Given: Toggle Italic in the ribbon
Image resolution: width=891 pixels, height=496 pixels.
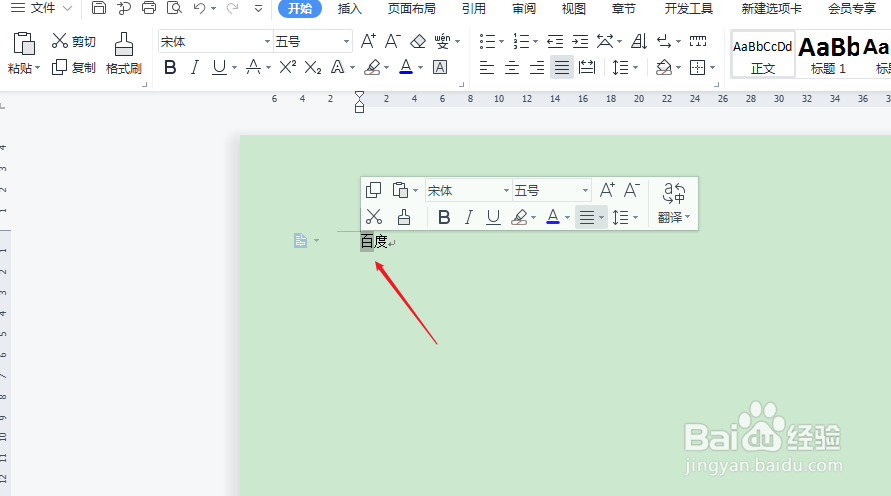Looking at the screenshot, I should pyautogui.click(x=195, y=68).
